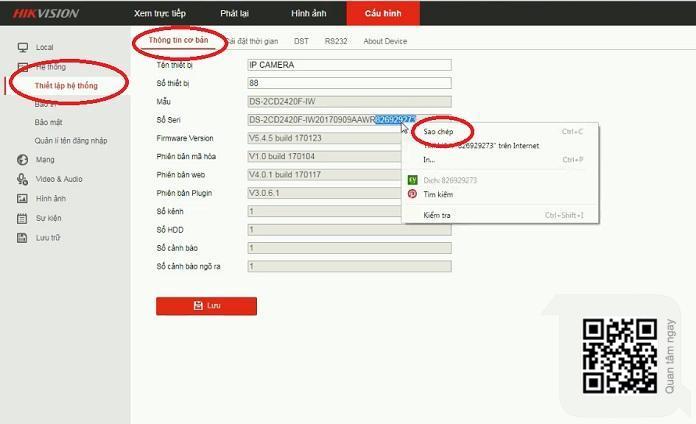Expand Video & Audio sidebar section
The image size is (696, 424).
[x=59, y=179]
